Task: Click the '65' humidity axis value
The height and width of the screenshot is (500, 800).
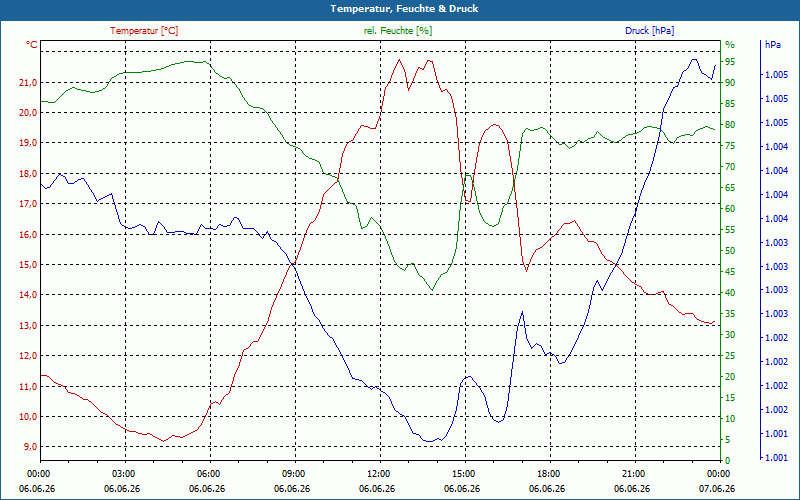Action: (x=730, y=188)
